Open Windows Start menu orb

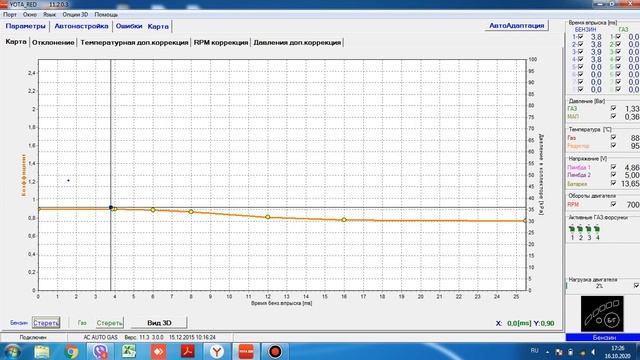tap(12, 351)
